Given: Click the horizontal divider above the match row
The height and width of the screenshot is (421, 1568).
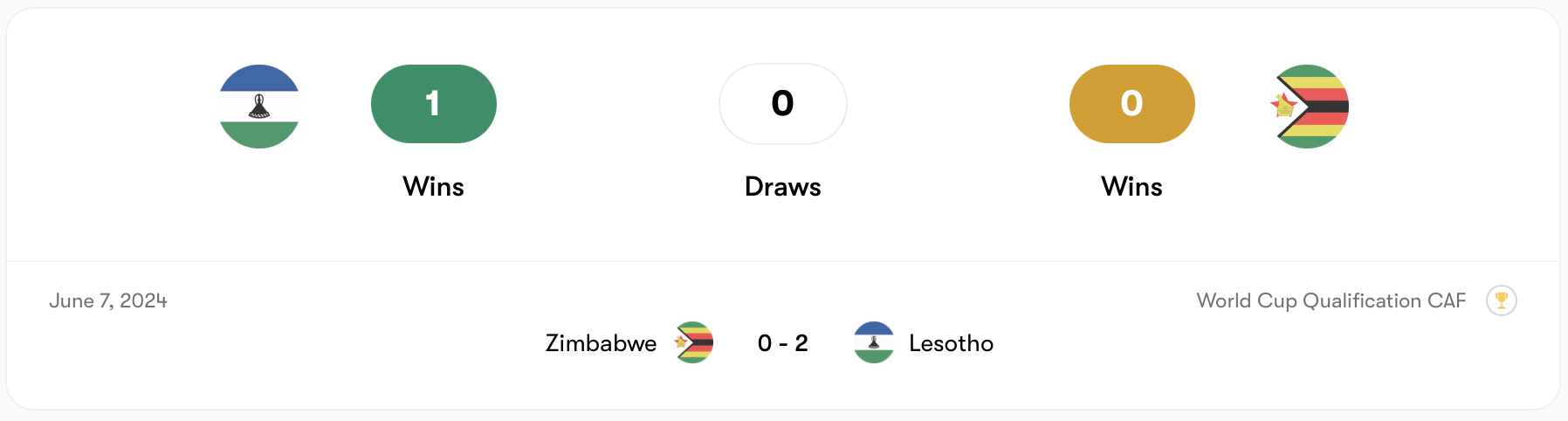Looking at the screenshot, I should coord(782,261).
